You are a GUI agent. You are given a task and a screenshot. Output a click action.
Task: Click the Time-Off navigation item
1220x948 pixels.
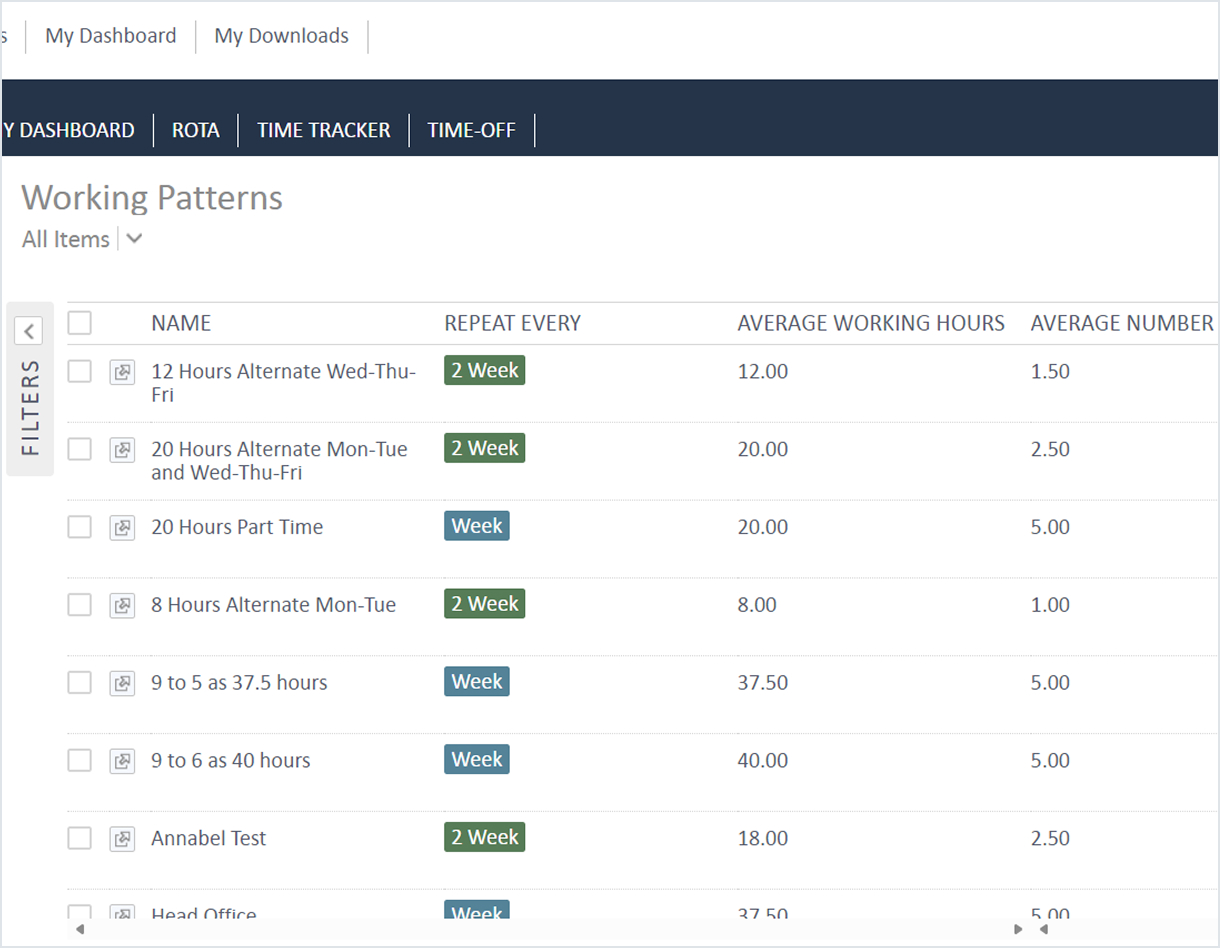click(471, 130)
